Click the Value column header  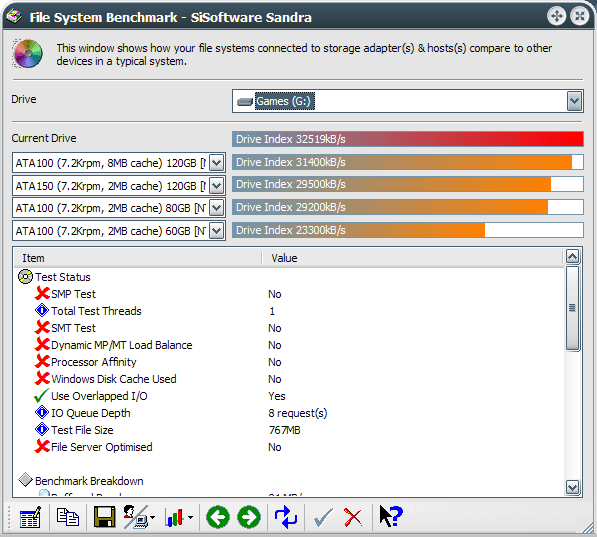tap(413, 258)
